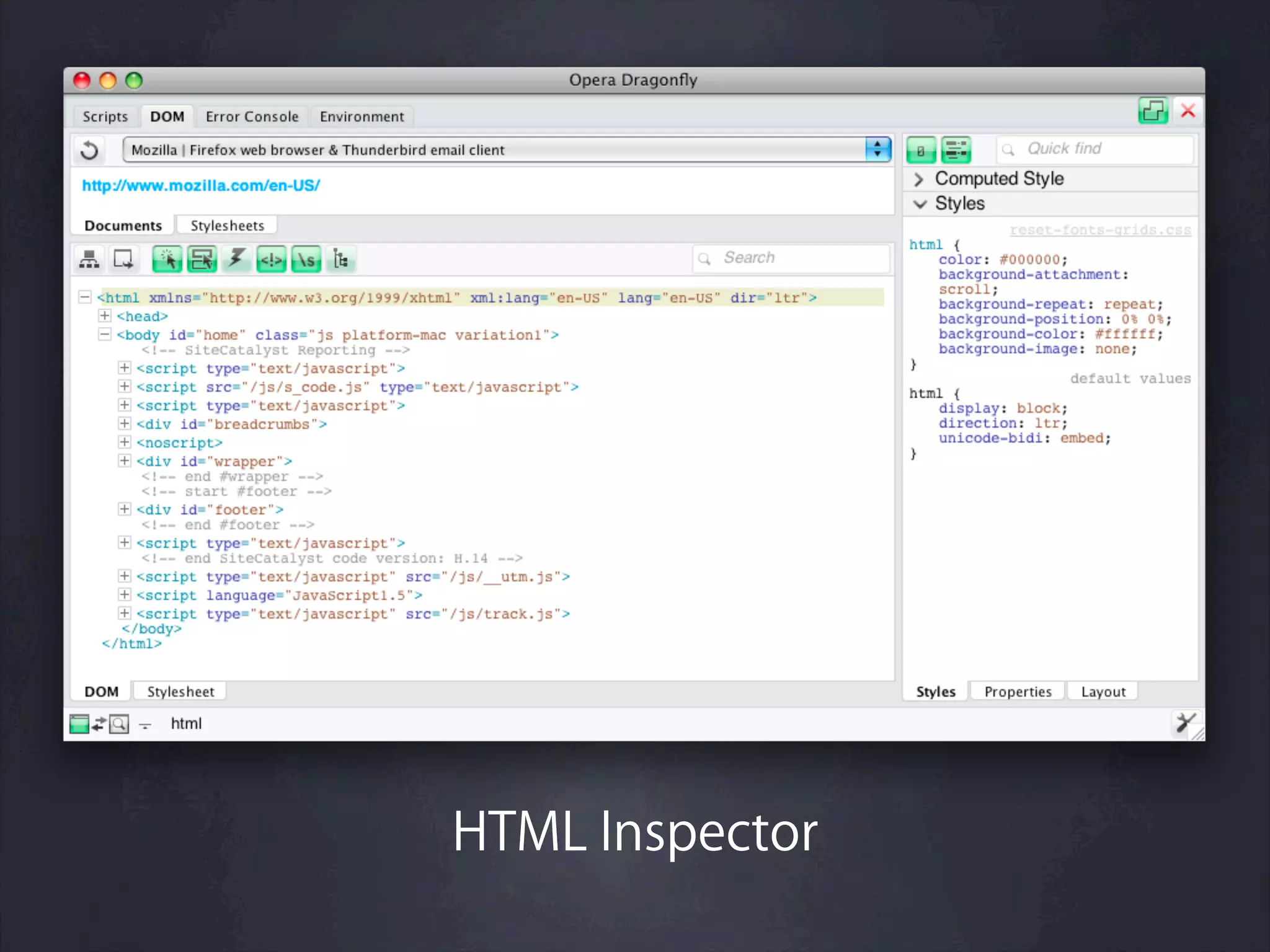Click the swap arrows icon in status bar

(99, 723)
